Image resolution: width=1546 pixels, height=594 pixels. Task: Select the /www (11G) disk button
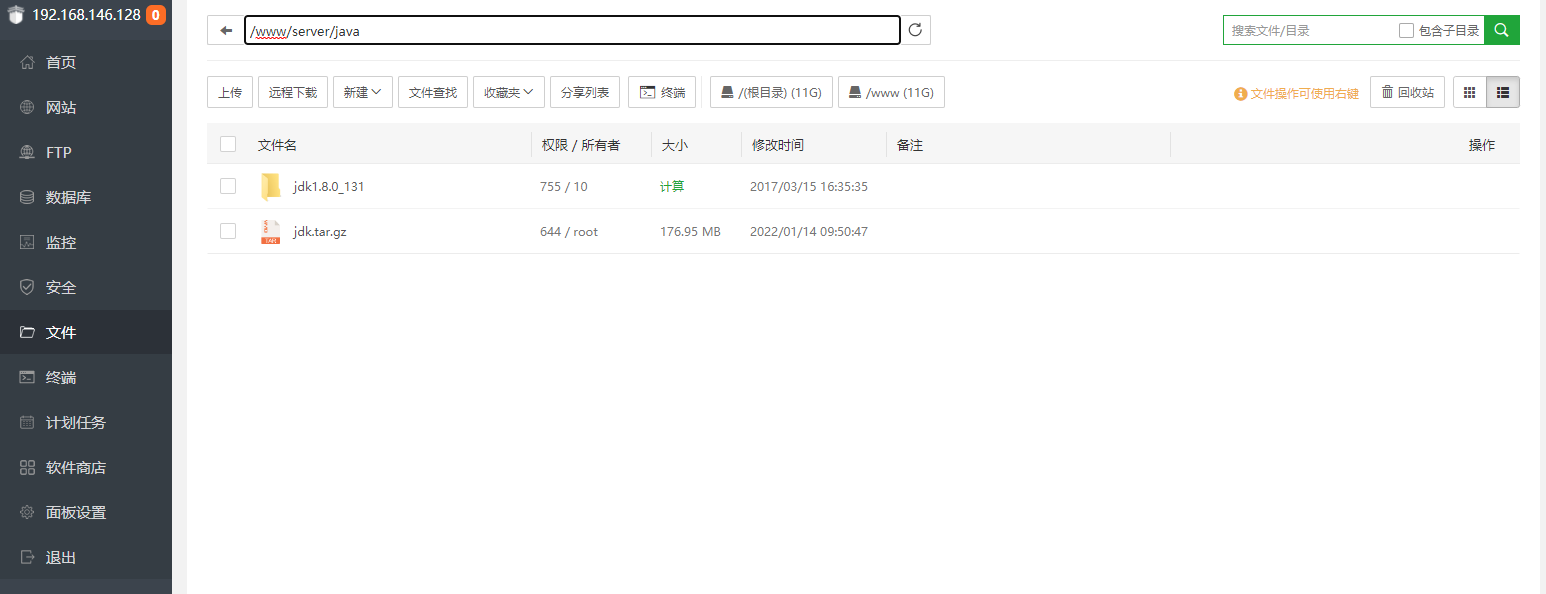(890, 92)
